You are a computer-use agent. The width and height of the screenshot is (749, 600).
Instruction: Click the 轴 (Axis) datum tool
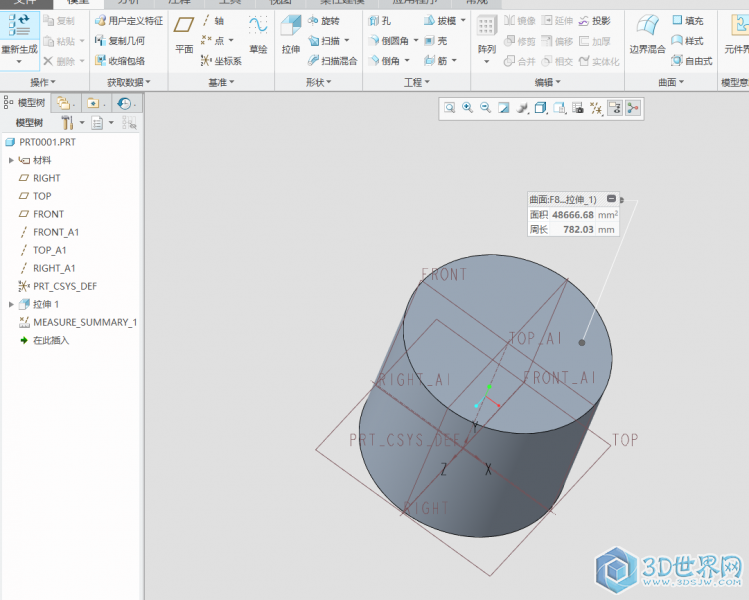pos(213,21)
